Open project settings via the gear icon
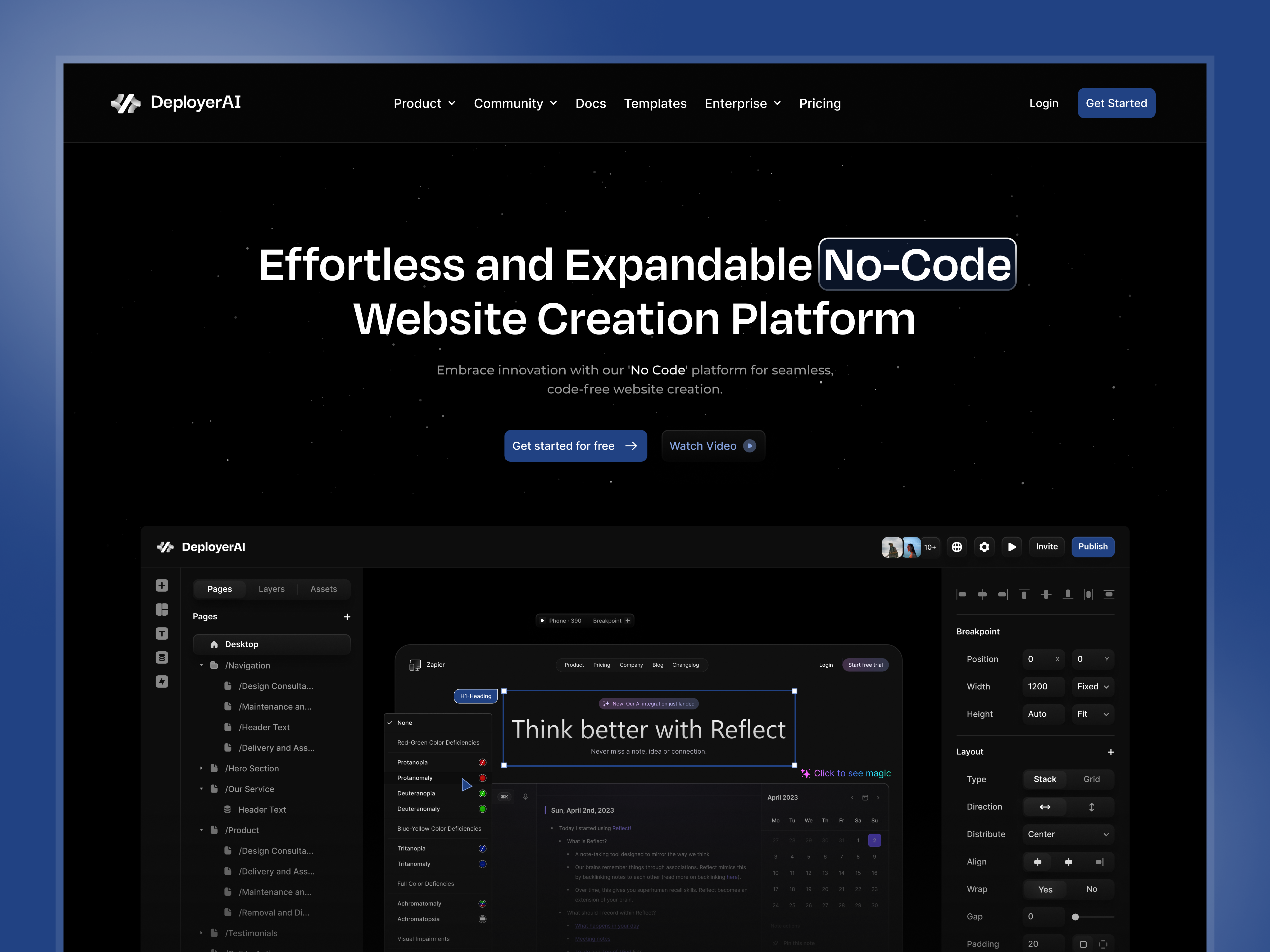Viewport: 1270px width, 952px height. click(984, 547)
